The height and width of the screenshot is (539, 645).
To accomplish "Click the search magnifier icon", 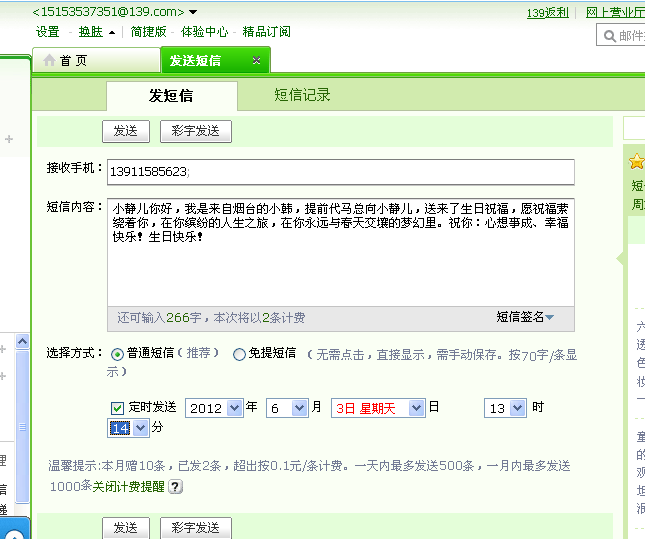I will pyautogui.click(x=610, y=36).
